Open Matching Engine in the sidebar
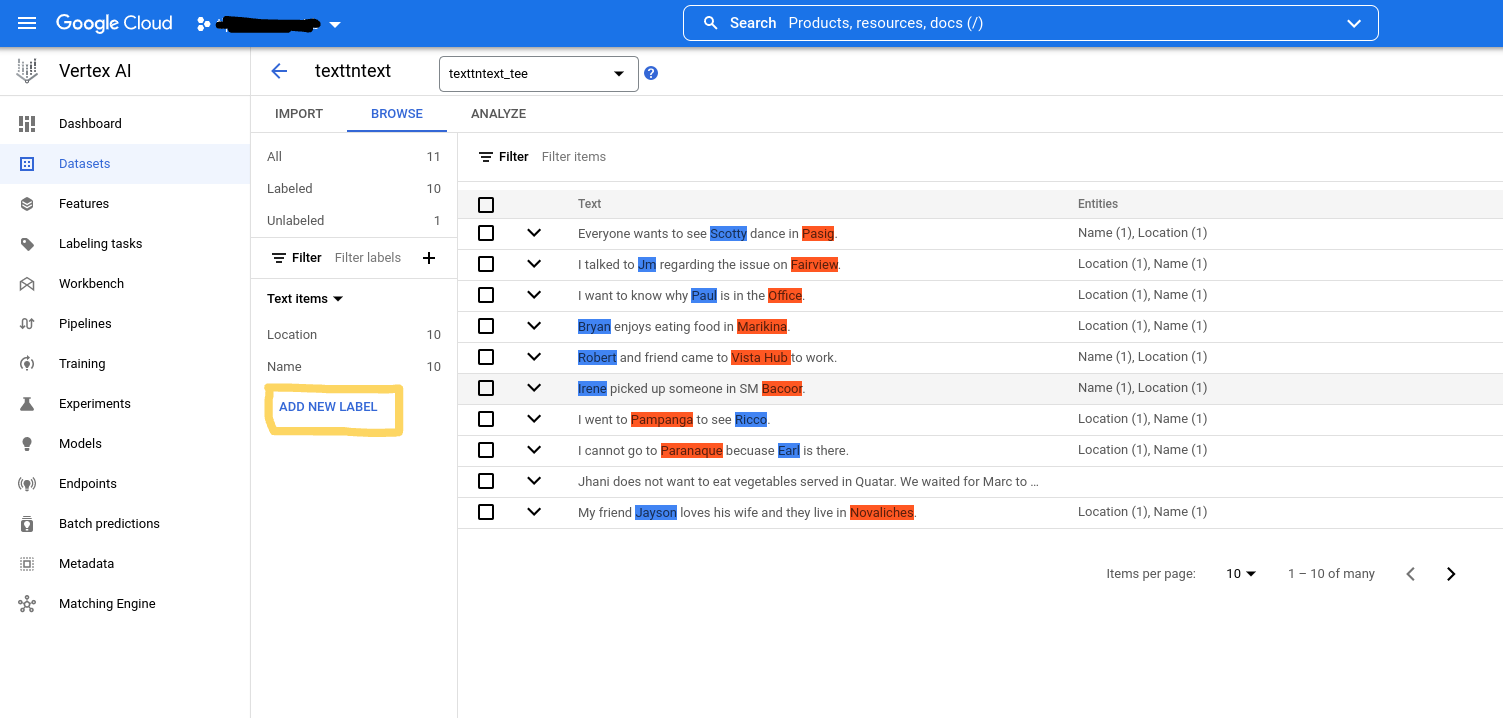Screen dimensions: 1503x718 coord(107,604)
